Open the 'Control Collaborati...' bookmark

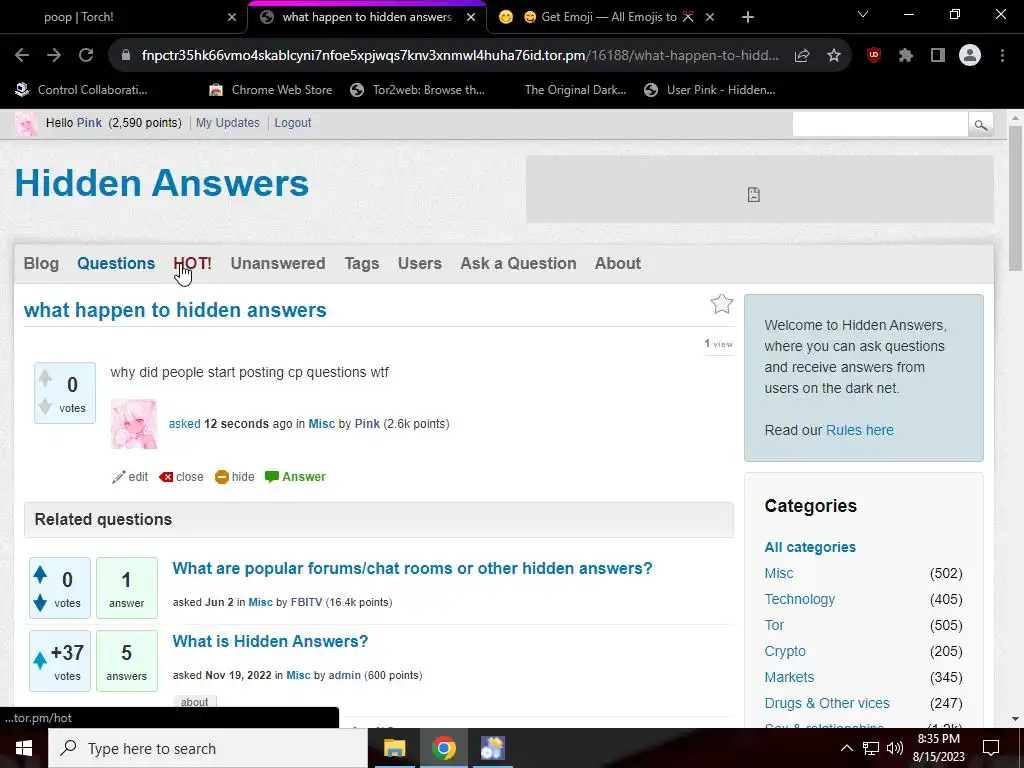[82, 90]
